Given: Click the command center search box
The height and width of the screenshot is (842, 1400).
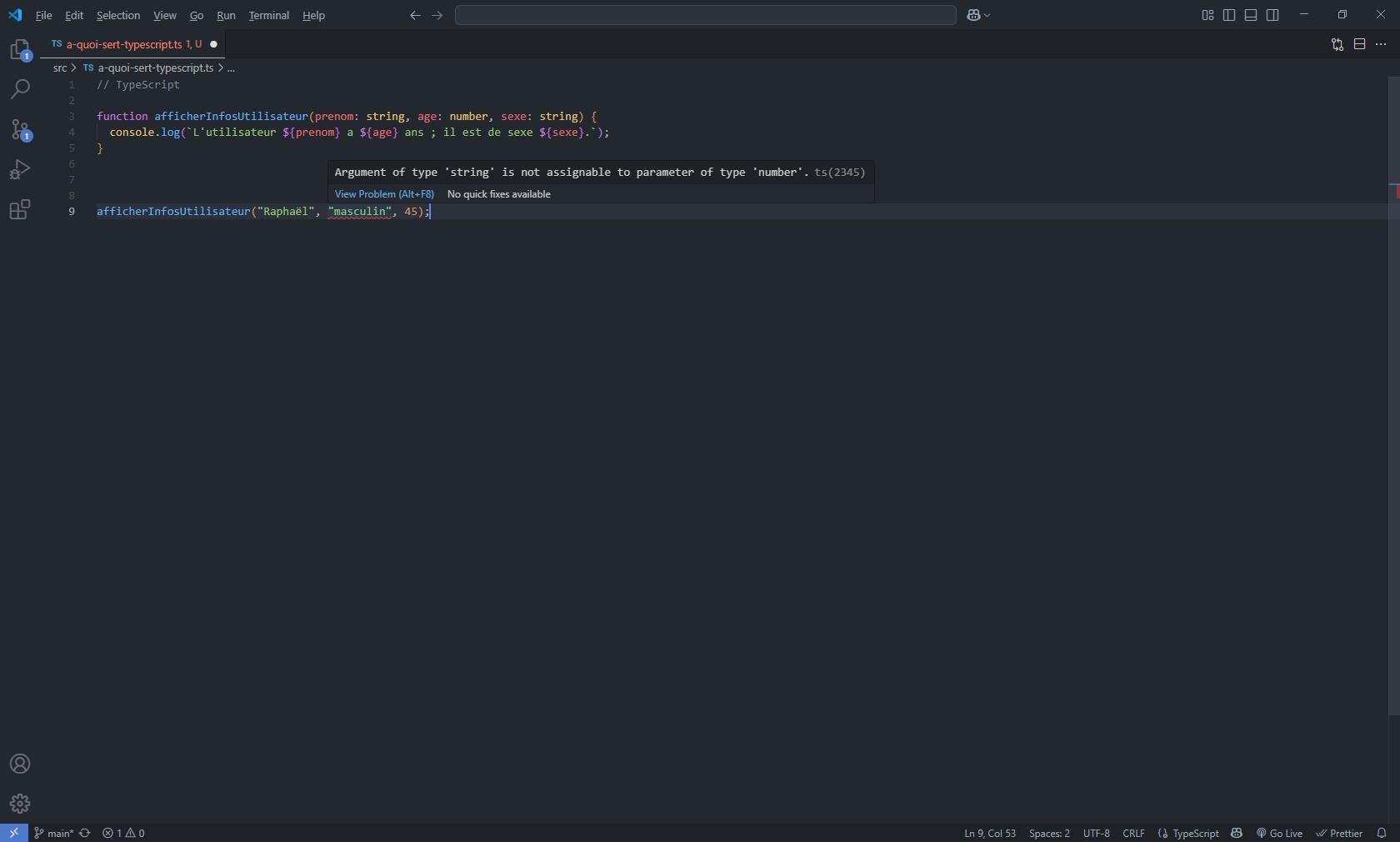Looking at the screenshot, I should [x=705, y=15].
